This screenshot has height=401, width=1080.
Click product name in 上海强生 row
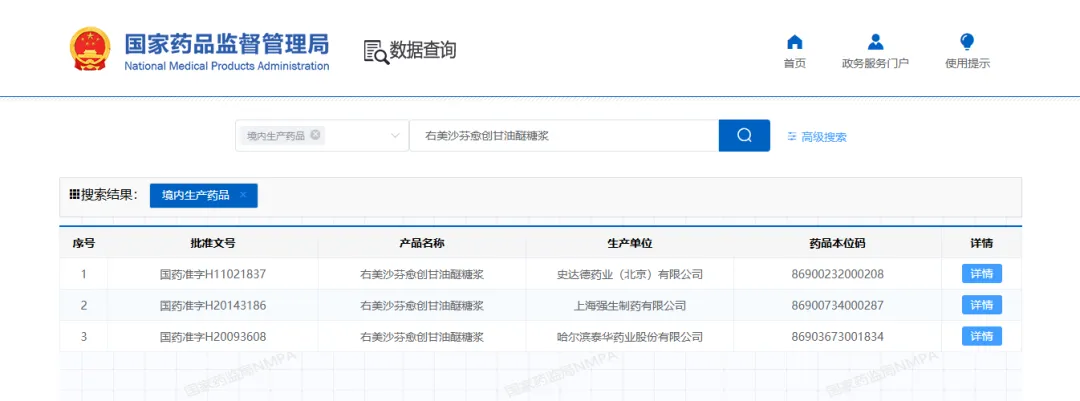422,305
